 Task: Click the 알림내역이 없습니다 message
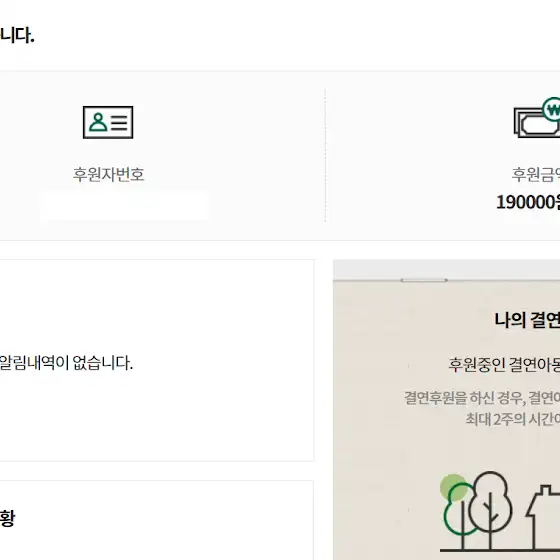(x=66, y=363)
